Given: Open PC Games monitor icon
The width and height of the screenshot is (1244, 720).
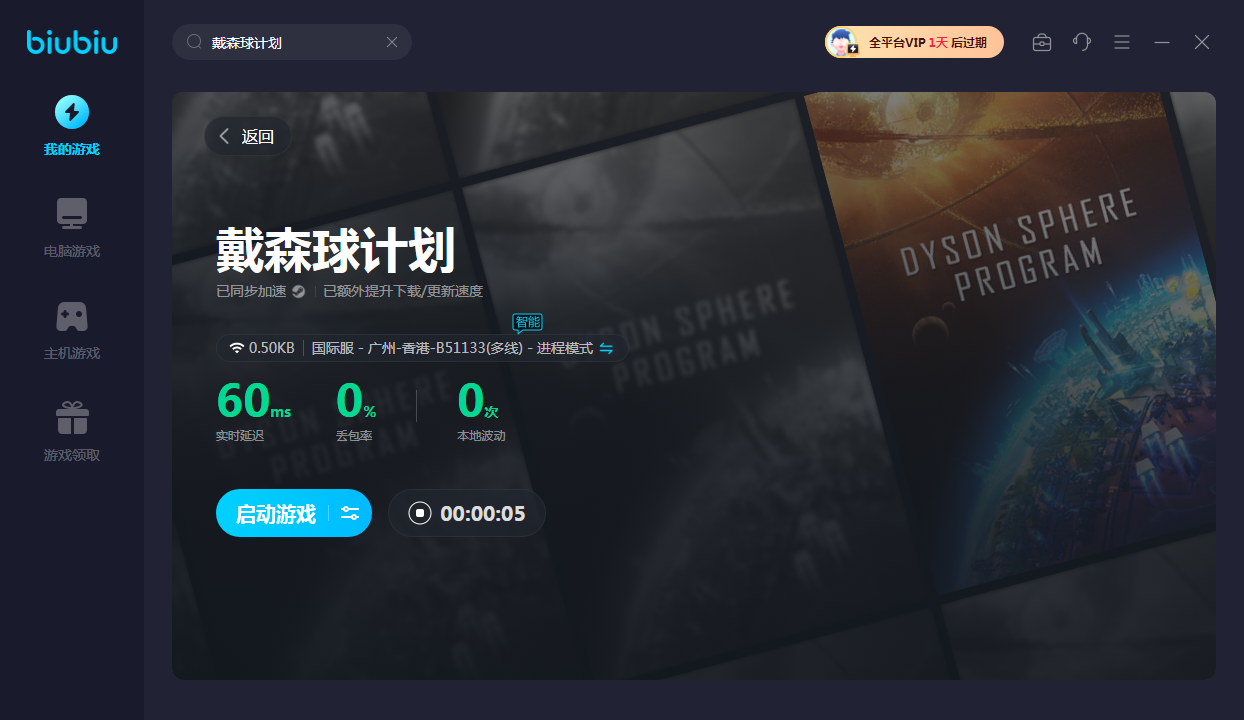Looking at the screenshot, I should (x=71, y=213).
